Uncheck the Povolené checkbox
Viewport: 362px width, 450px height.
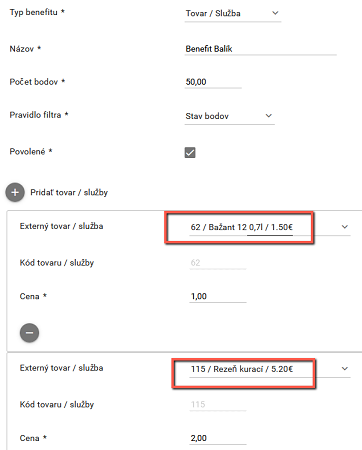(190, 153)
